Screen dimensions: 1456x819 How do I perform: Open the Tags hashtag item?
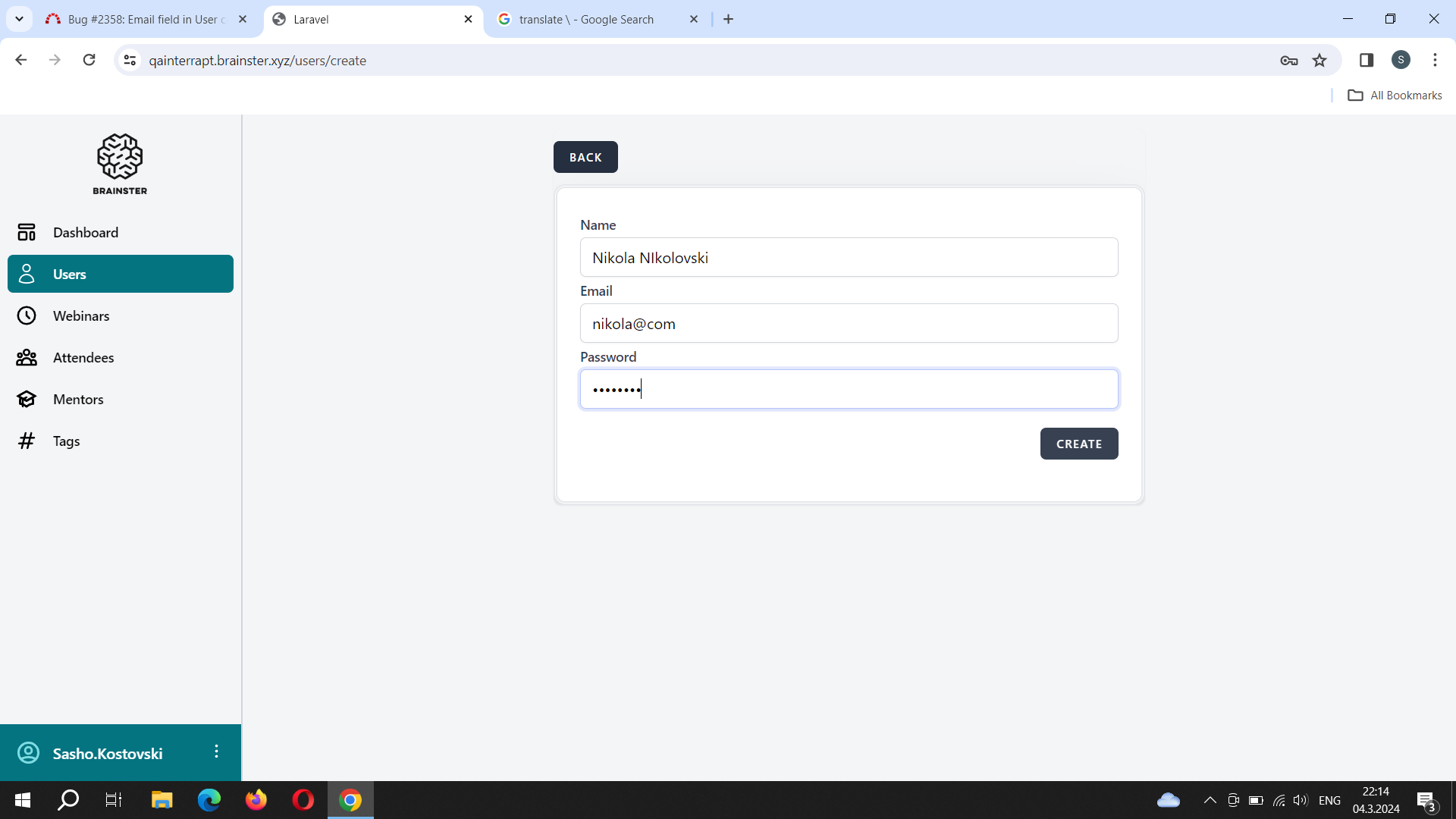pyautogui.click(x=27, y=441)
